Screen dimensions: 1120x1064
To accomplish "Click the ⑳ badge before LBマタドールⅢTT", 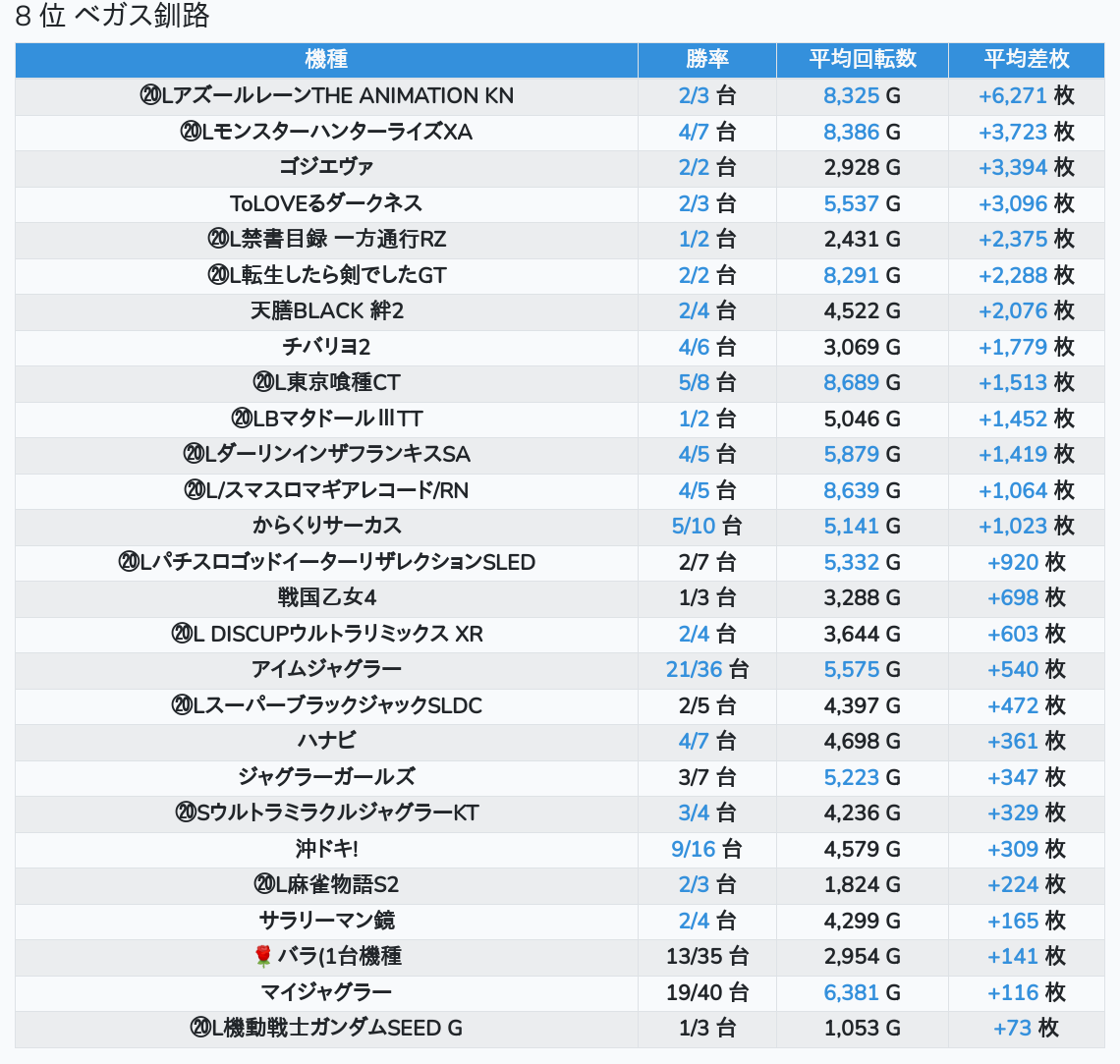I will click(242, 420).
